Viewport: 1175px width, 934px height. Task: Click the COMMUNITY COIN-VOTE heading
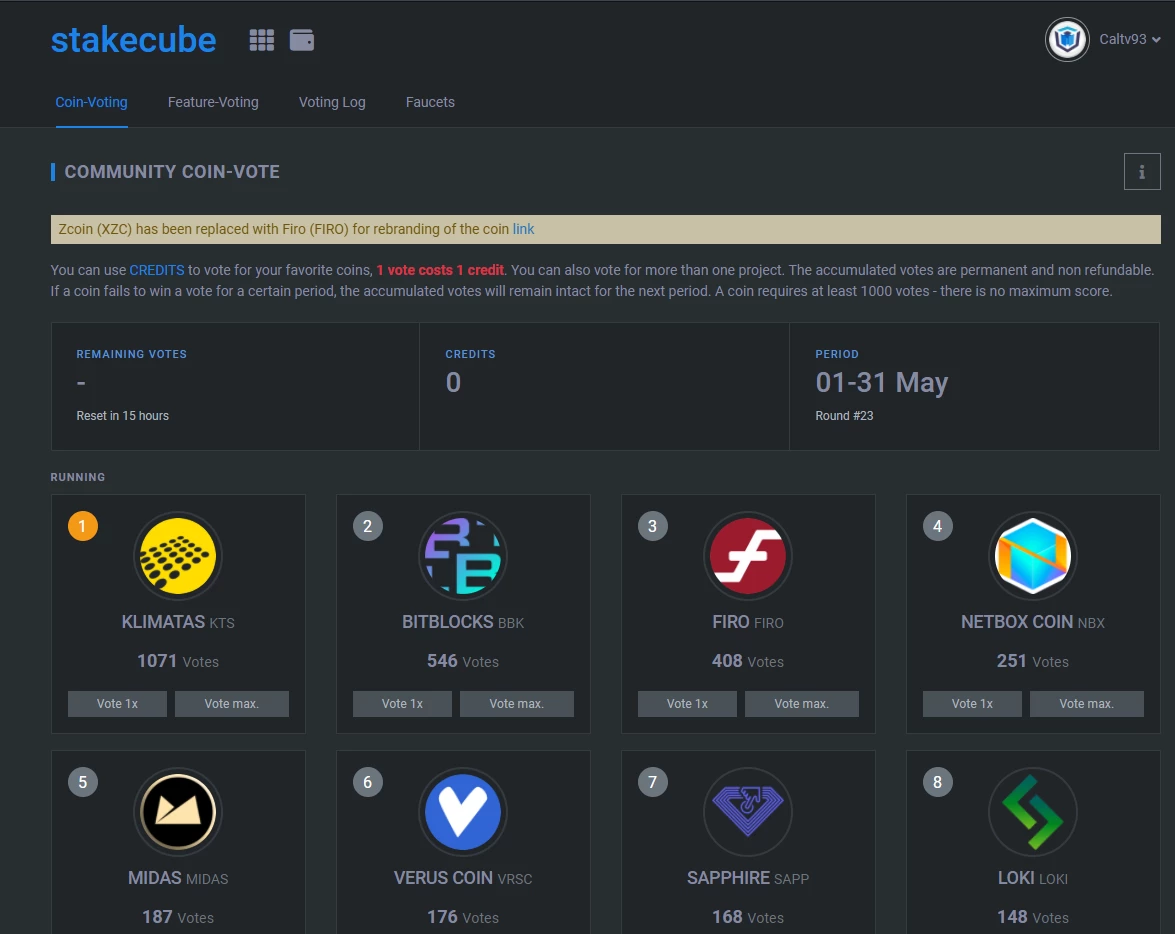tap(172, 172)
